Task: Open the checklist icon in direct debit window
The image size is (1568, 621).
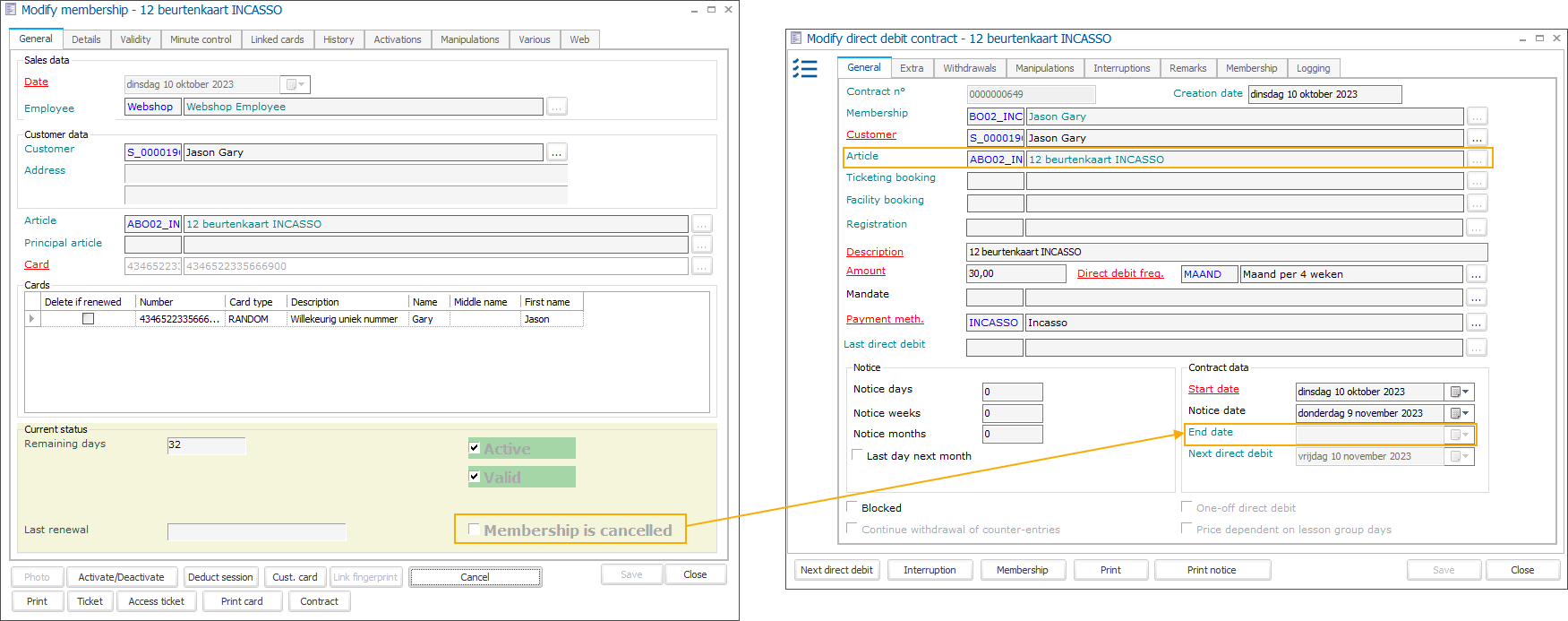Action: (x=805, y=69)
